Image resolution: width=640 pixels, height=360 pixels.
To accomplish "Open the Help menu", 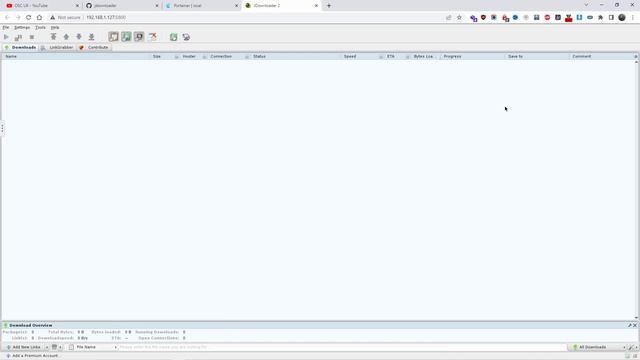I will pos(55,27).
